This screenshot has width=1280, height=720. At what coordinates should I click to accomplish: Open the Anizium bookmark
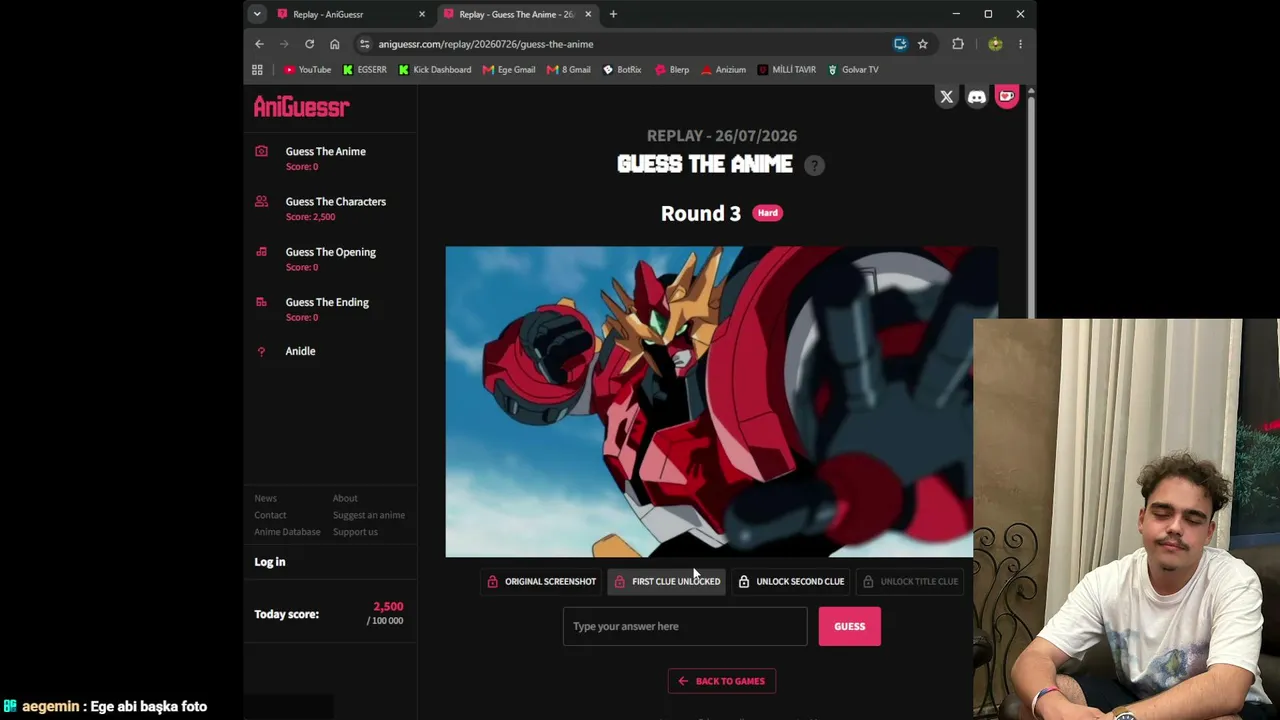(x=723, y=70)
